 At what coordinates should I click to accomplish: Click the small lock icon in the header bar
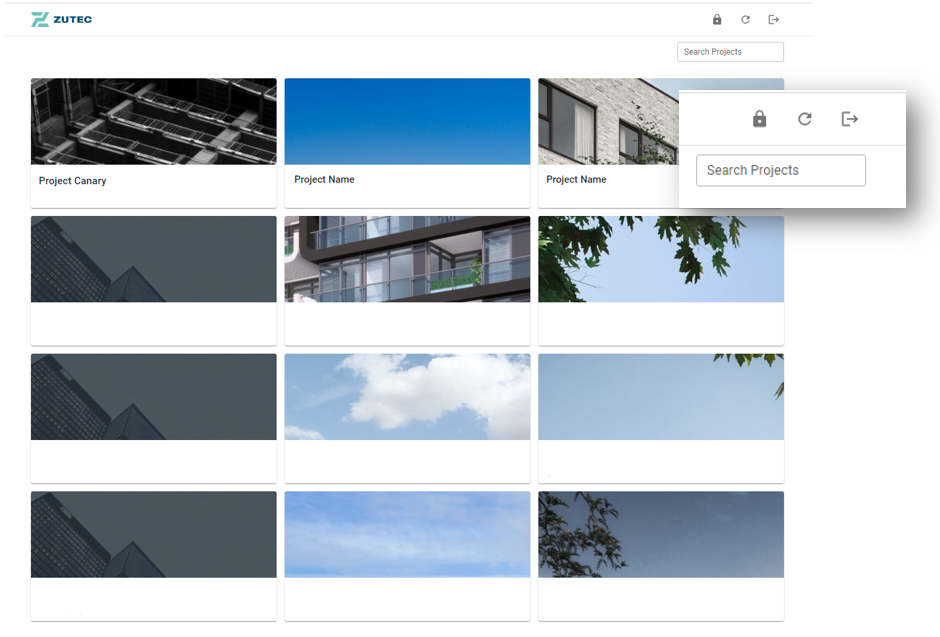point(717,20)
